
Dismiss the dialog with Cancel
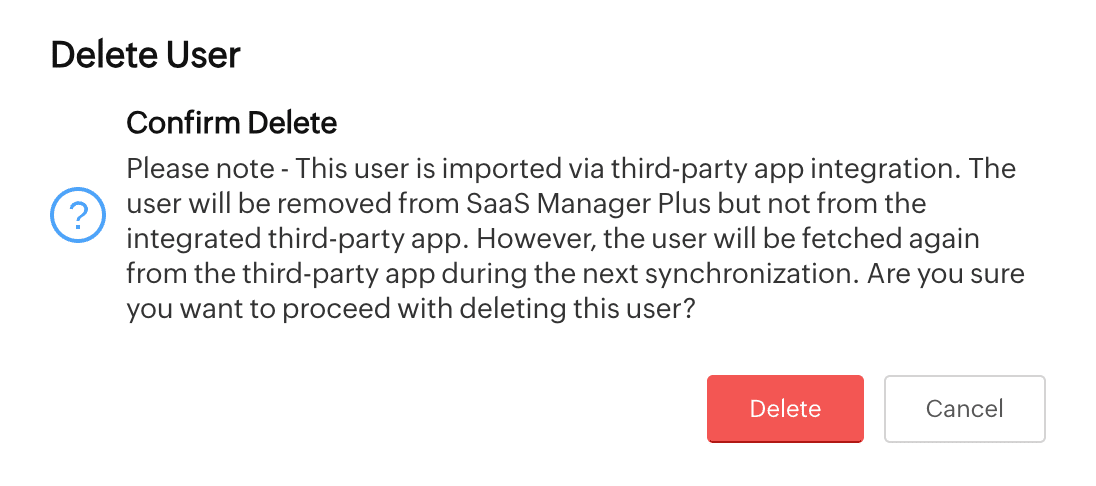click(x=965, y=409)
